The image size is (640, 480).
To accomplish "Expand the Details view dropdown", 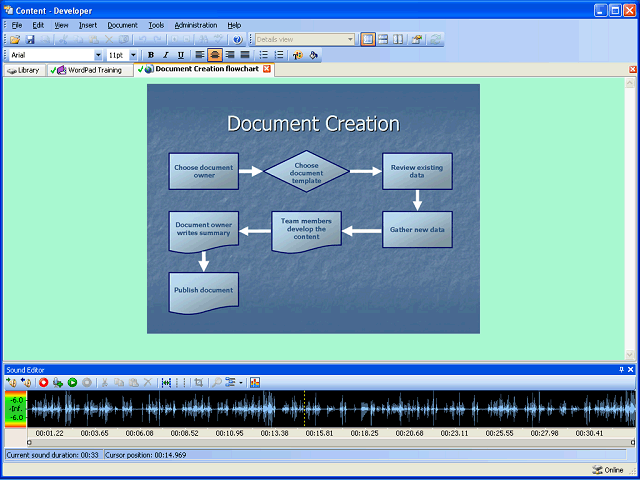I will click(350, 39).
